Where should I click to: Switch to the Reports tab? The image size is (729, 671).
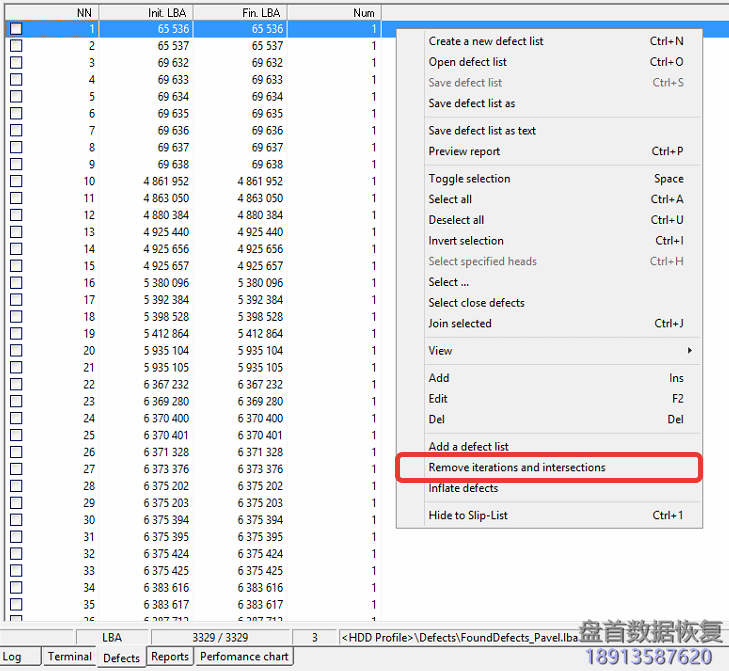pyautogui.click(x=169, y=657)
